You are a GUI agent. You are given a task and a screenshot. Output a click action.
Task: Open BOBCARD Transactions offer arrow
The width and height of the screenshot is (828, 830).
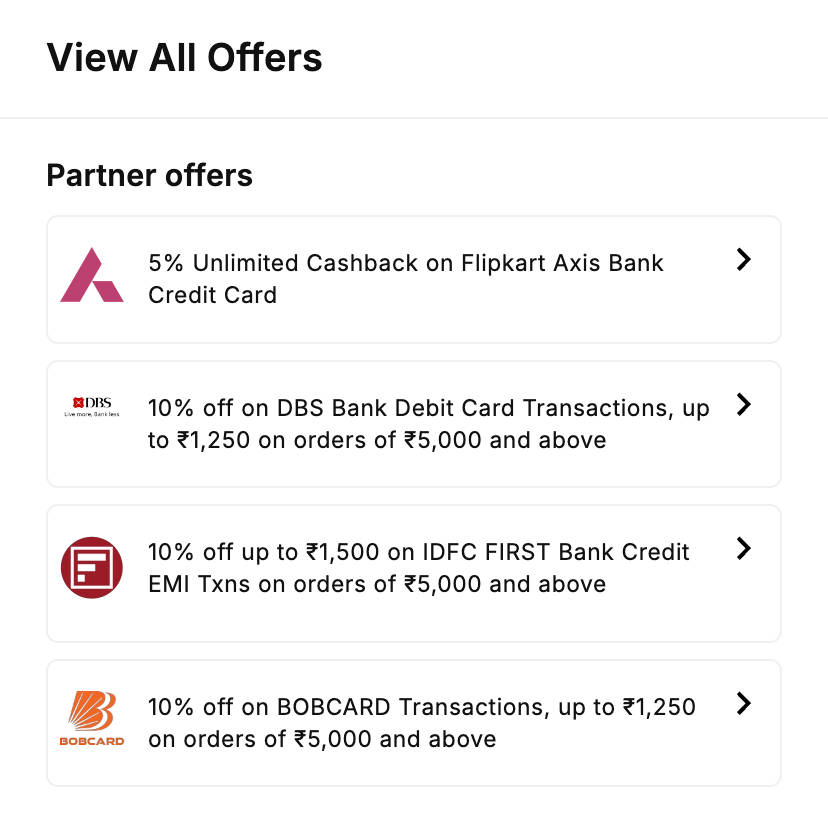(x=743, y=704)
